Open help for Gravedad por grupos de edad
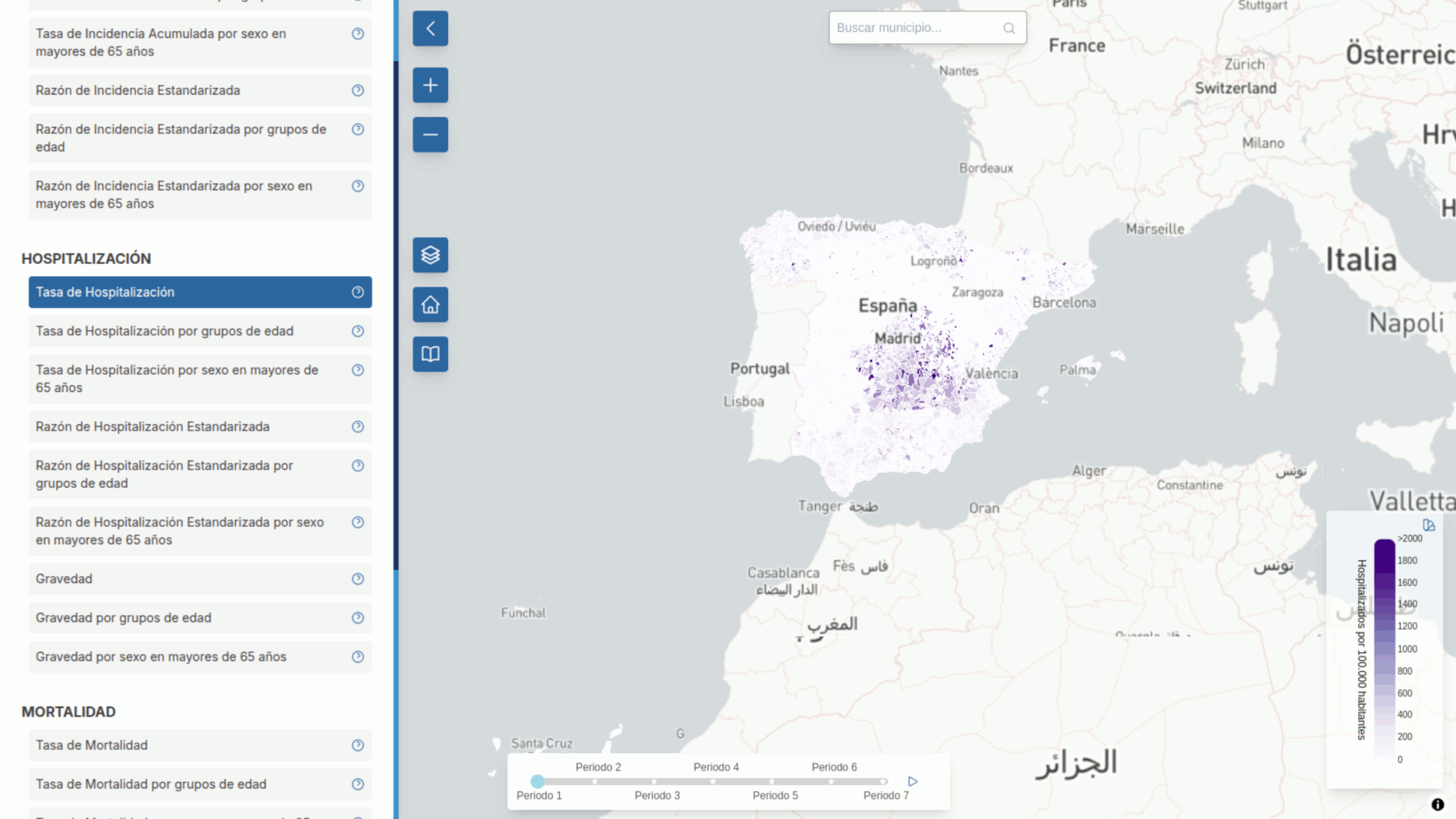 click(358, 618)
